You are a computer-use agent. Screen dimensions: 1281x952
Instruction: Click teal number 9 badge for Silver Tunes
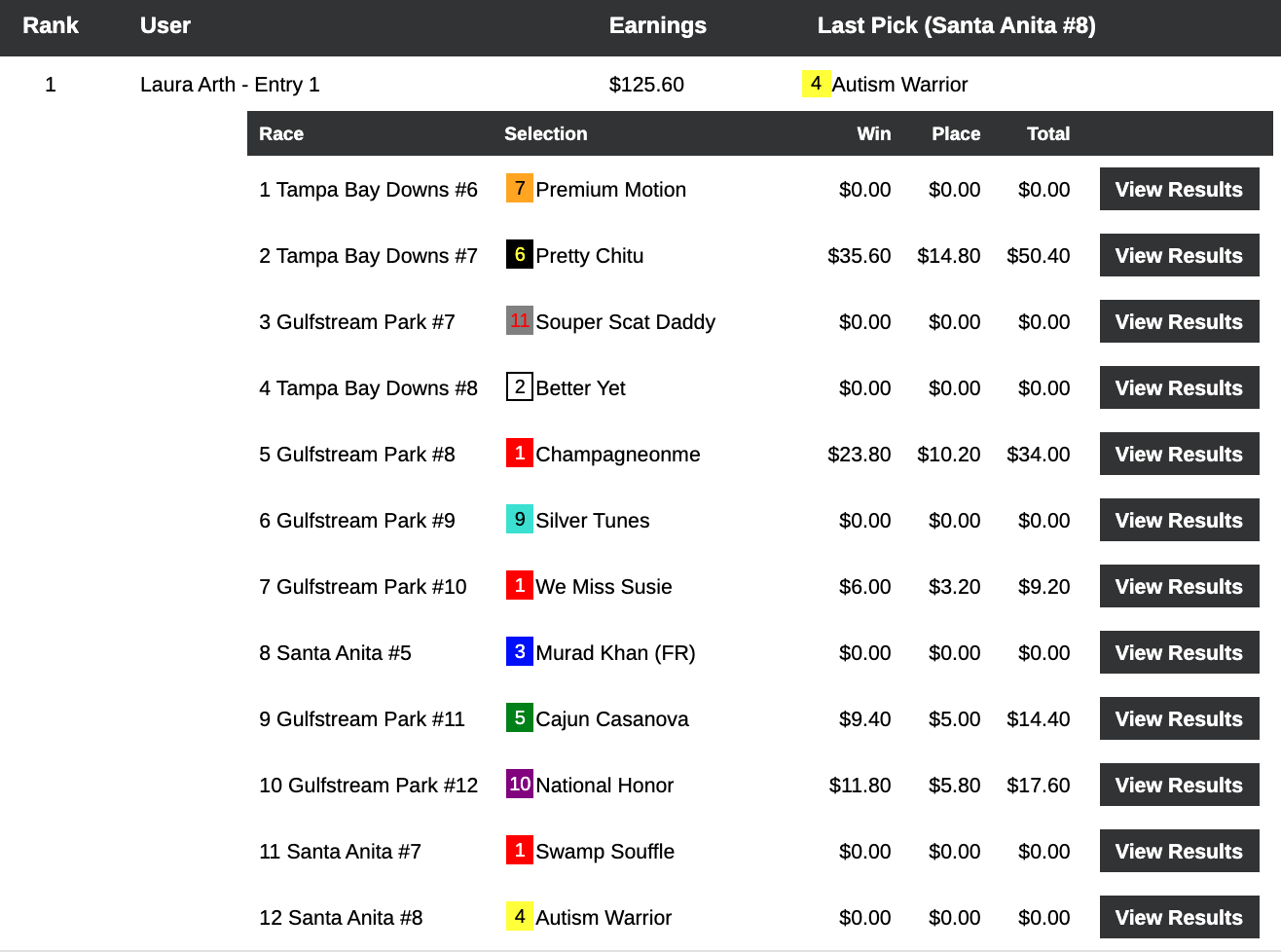pyautogui.click(x=519, y=520)
